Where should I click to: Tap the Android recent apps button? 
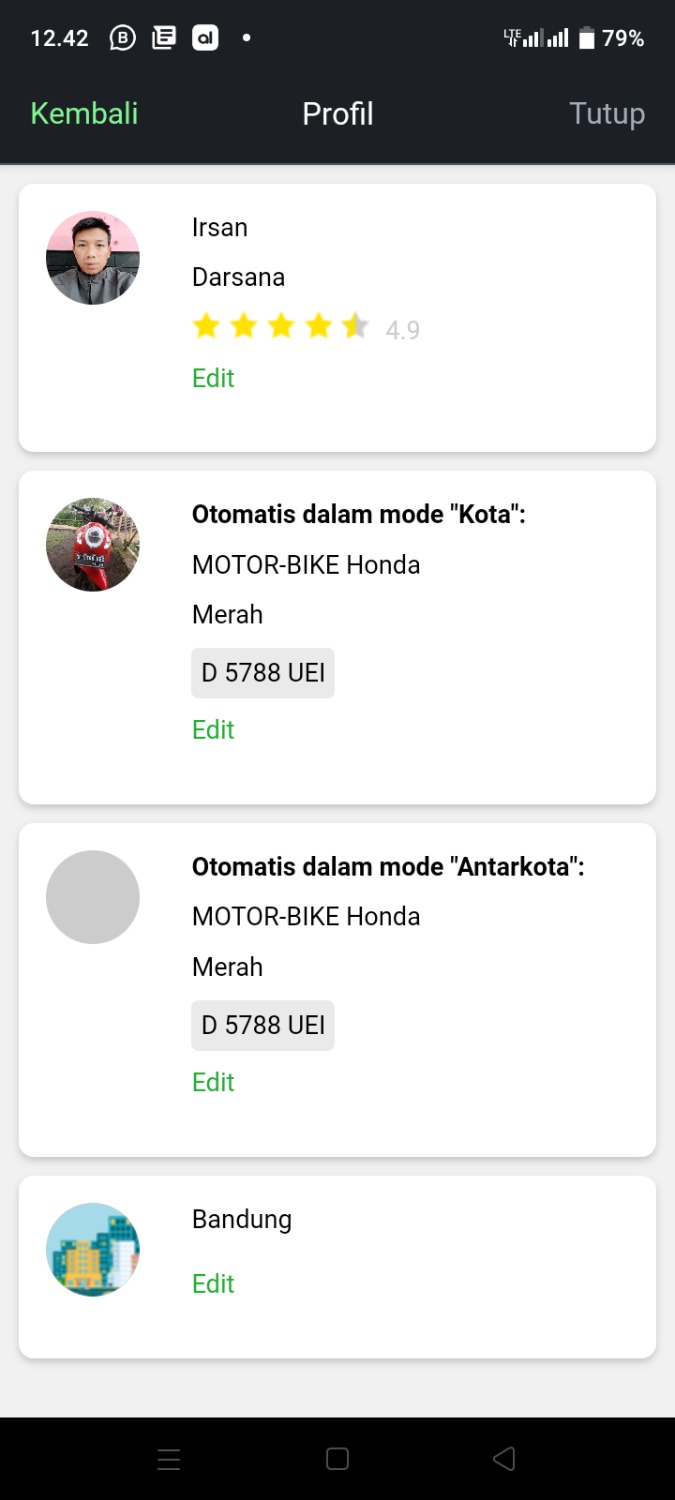coord(169,1459)
